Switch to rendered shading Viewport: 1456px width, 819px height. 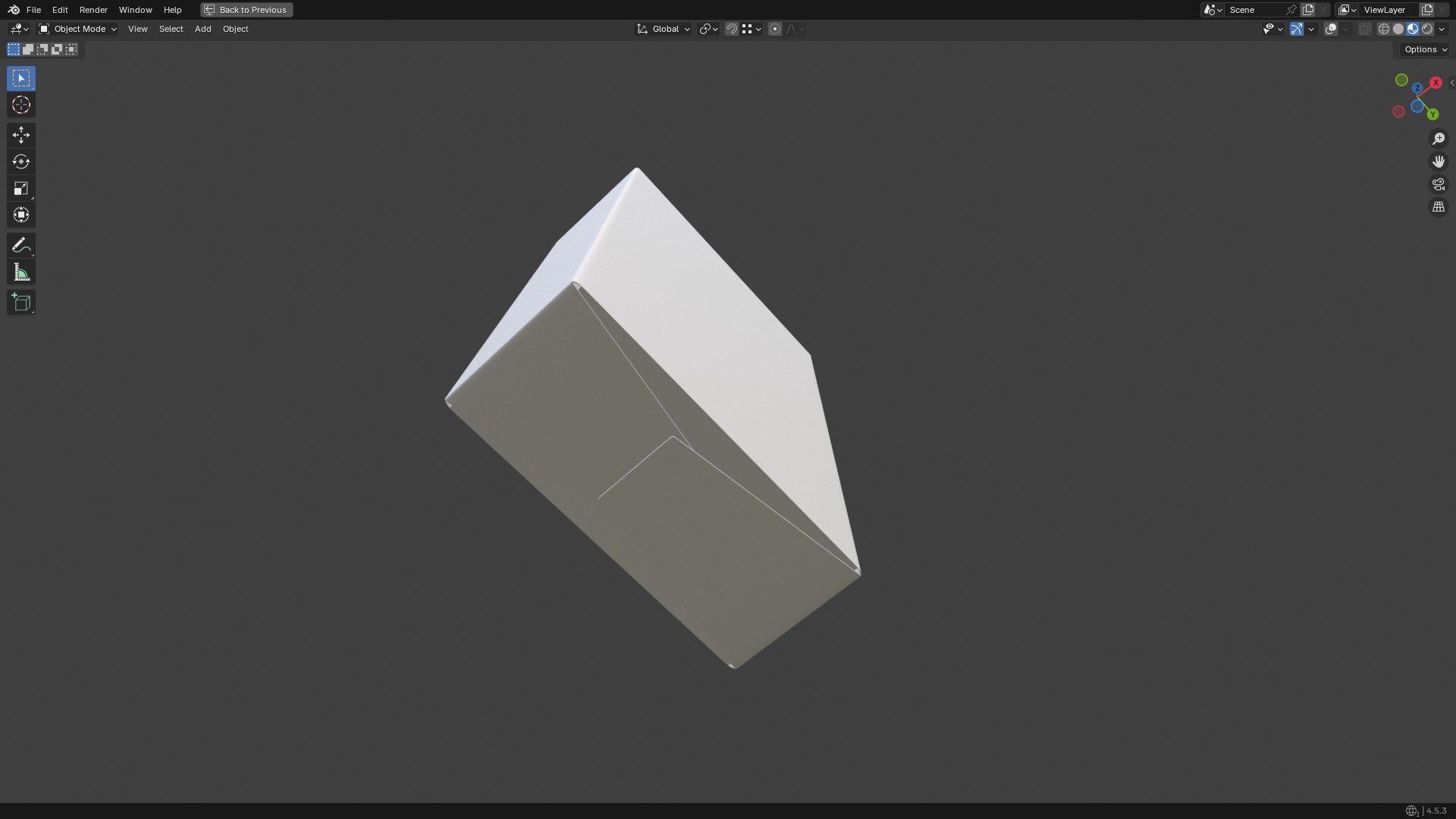tap(1427, 29)
